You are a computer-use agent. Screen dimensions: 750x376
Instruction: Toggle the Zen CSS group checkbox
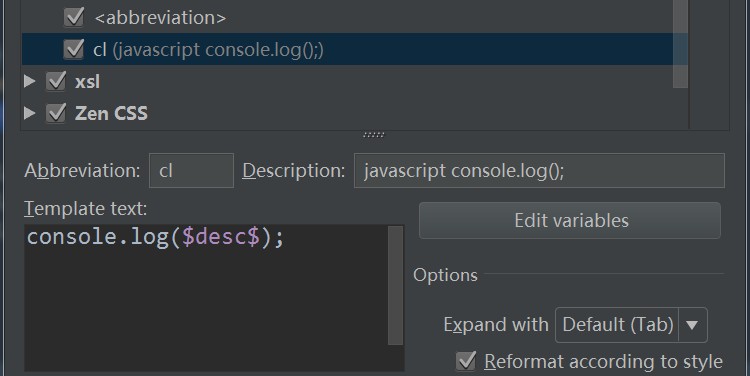[x=55, y=113]
